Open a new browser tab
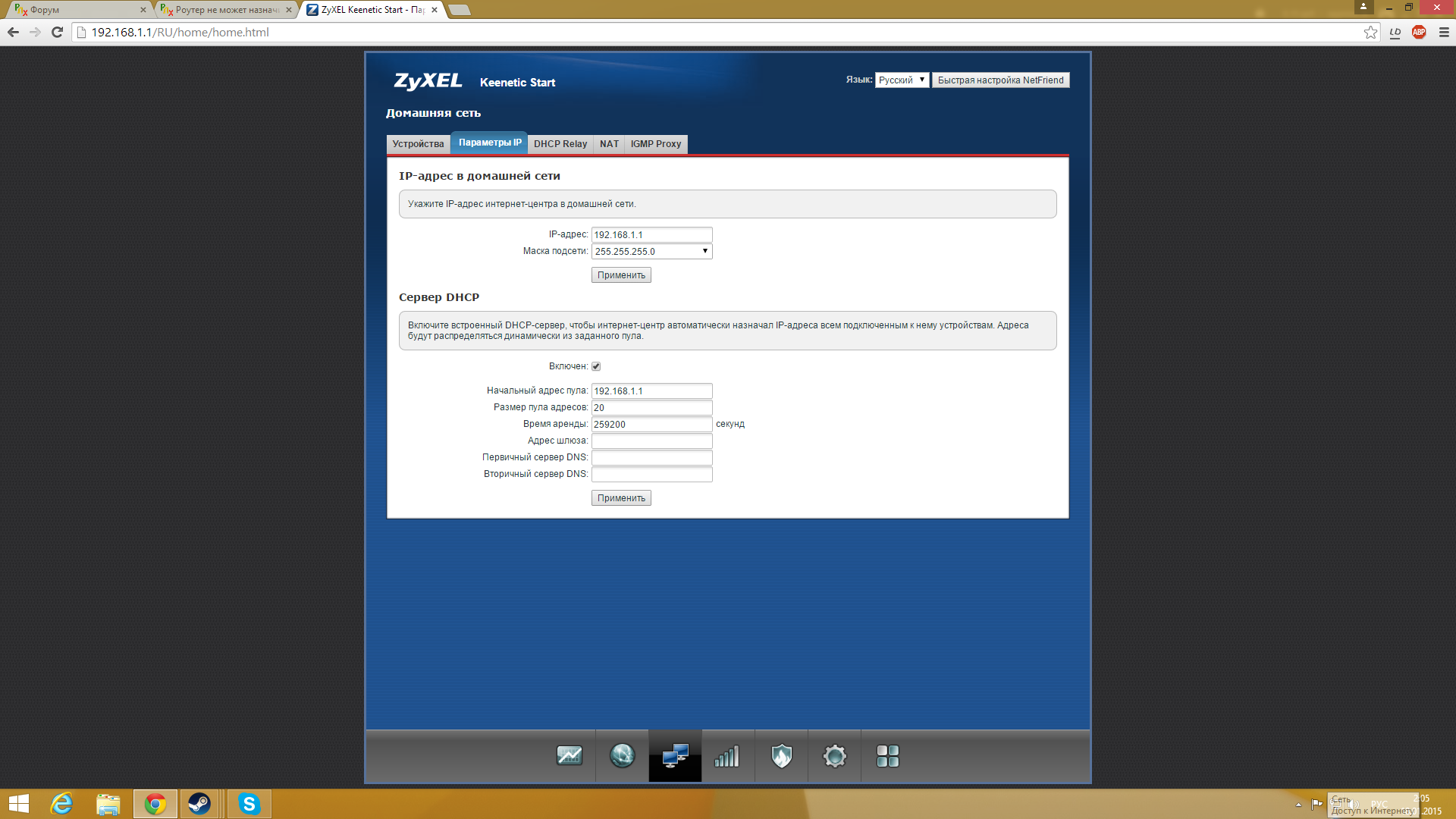The height and width of the screenshot is (819, 1456). pyautogui.click(x=459, y=10)
